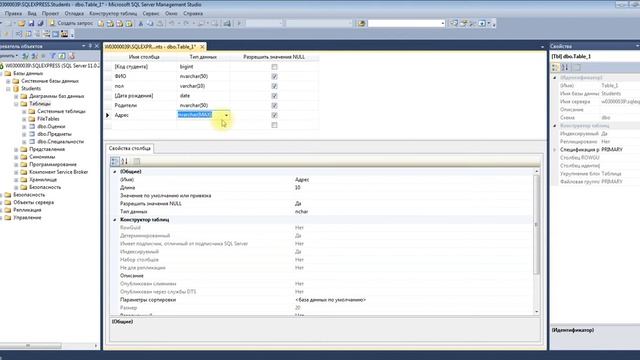Click the Save (floppy disk) toolbar icon
Viewport: 640px width, 360px height.
point(31,23)
